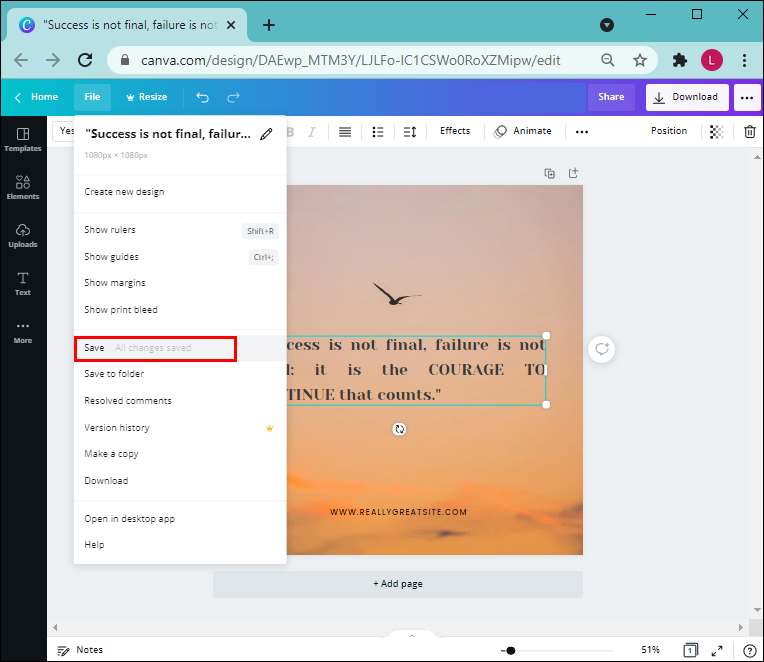Screen dimensions: 764x662
Task: Open Help from File menu
Action: [180, 545]
